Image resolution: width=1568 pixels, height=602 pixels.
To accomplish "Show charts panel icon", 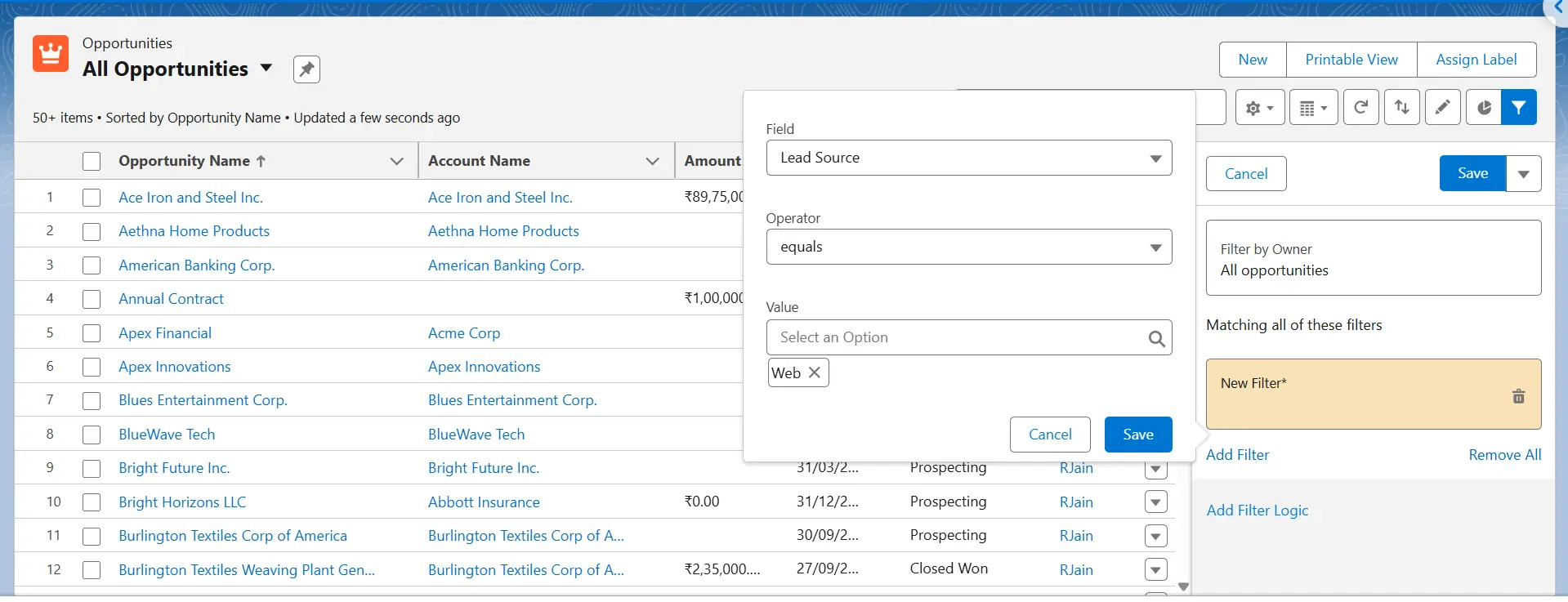I will (1484, 107).
